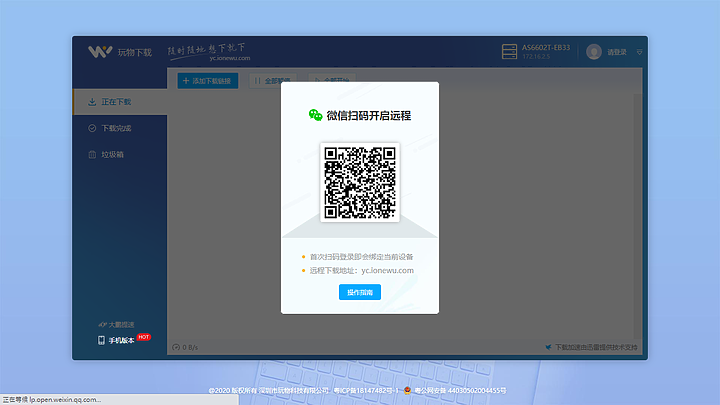This screenshot has height=405, width=720.
Task: Click the browser status bar loading text
Action: (x=52, y=399)
